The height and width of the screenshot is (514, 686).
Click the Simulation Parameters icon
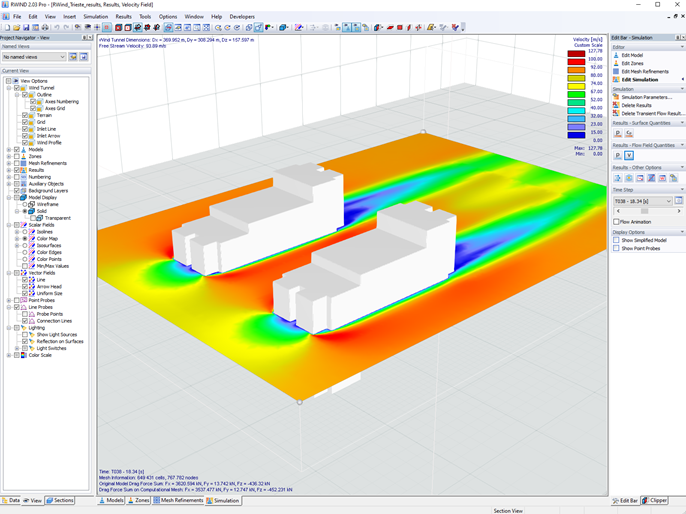coord(616,97)
